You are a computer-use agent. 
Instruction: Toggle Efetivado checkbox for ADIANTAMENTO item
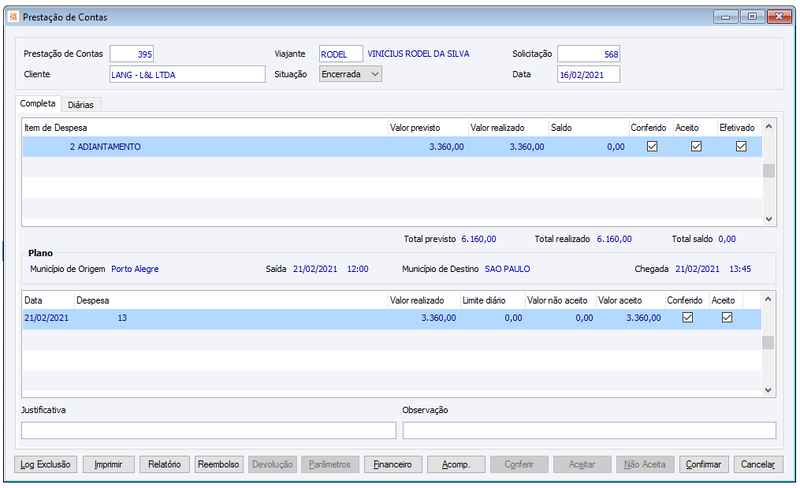click(x=741, y=147)
